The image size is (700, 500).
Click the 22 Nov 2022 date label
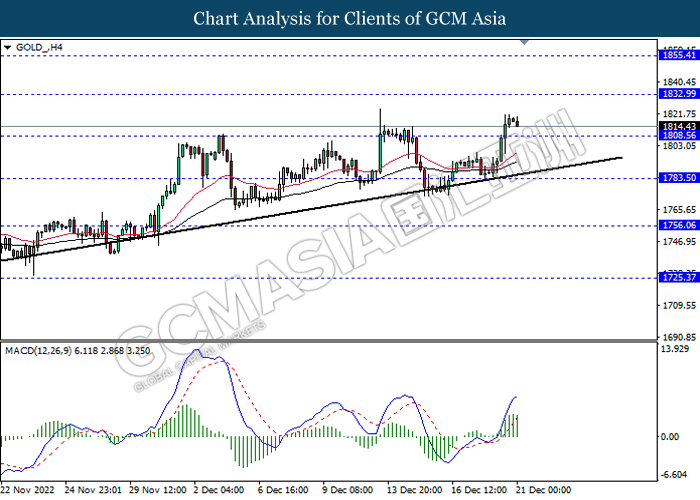[x=28, y=490]
